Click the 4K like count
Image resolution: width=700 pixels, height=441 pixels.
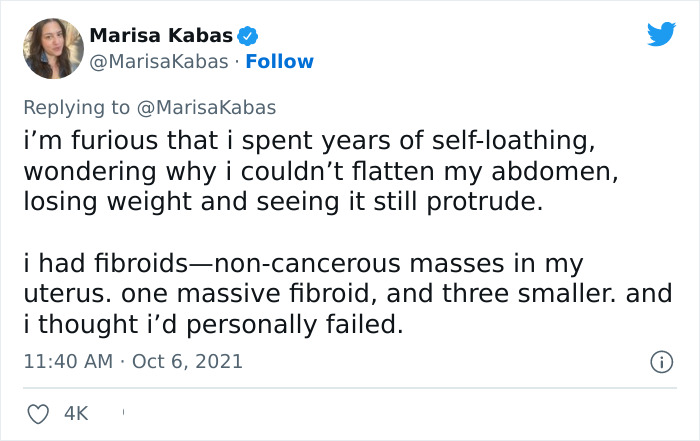coord(75,411)
